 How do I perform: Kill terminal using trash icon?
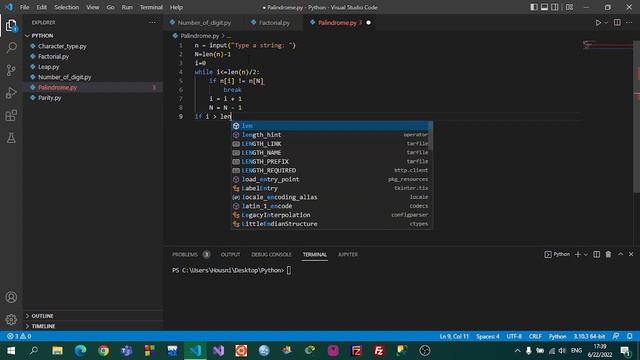click(x=608, y=254)
